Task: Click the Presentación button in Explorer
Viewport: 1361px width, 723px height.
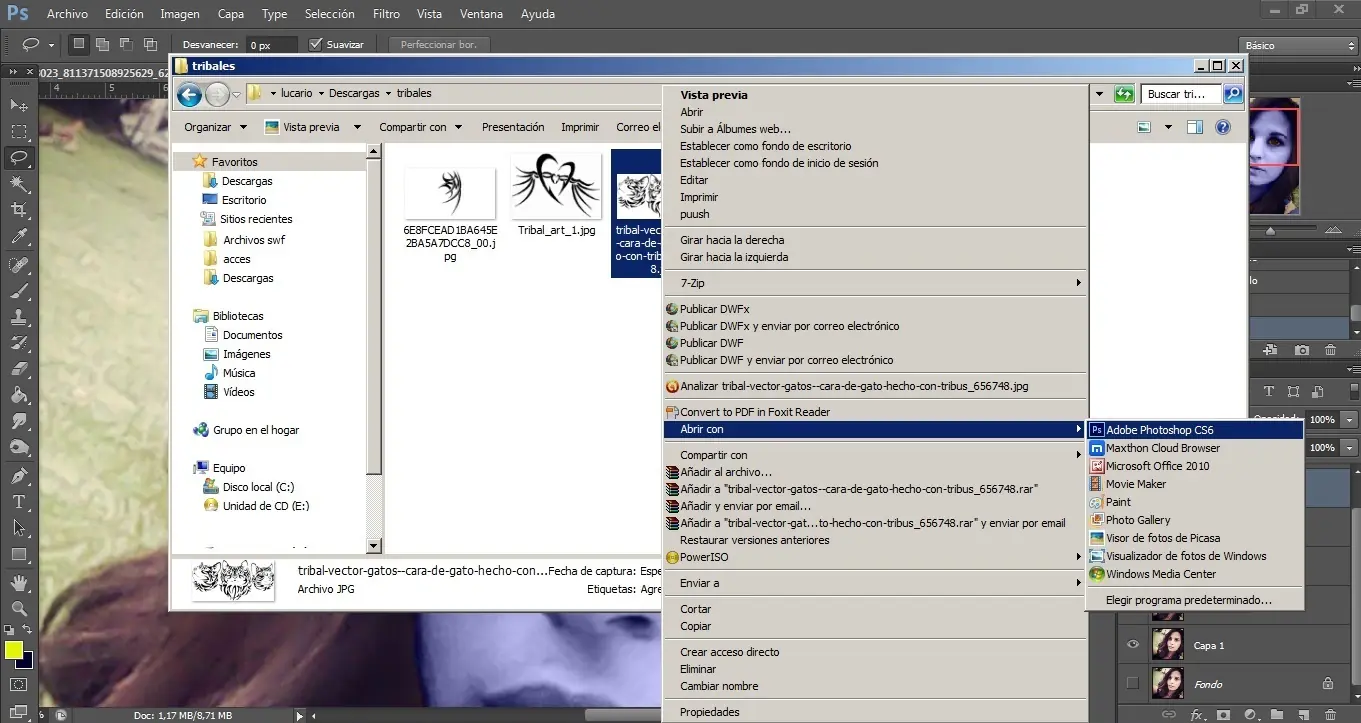Action: 513,127
